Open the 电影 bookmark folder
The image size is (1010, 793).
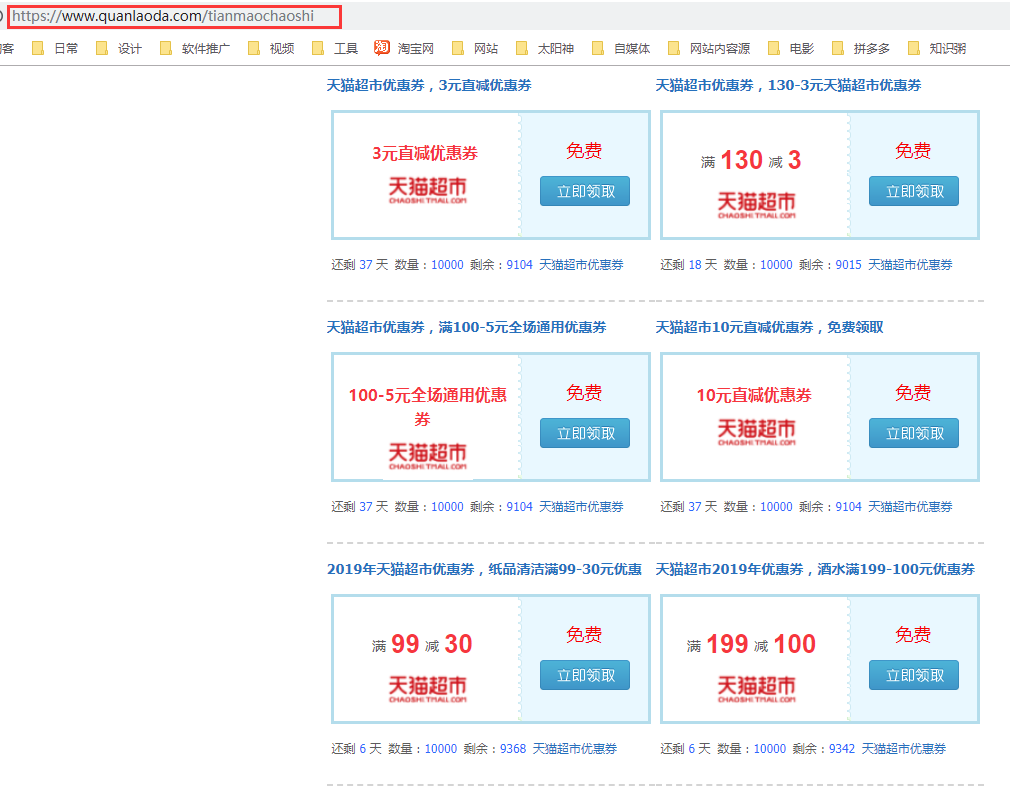pos(791,48)
